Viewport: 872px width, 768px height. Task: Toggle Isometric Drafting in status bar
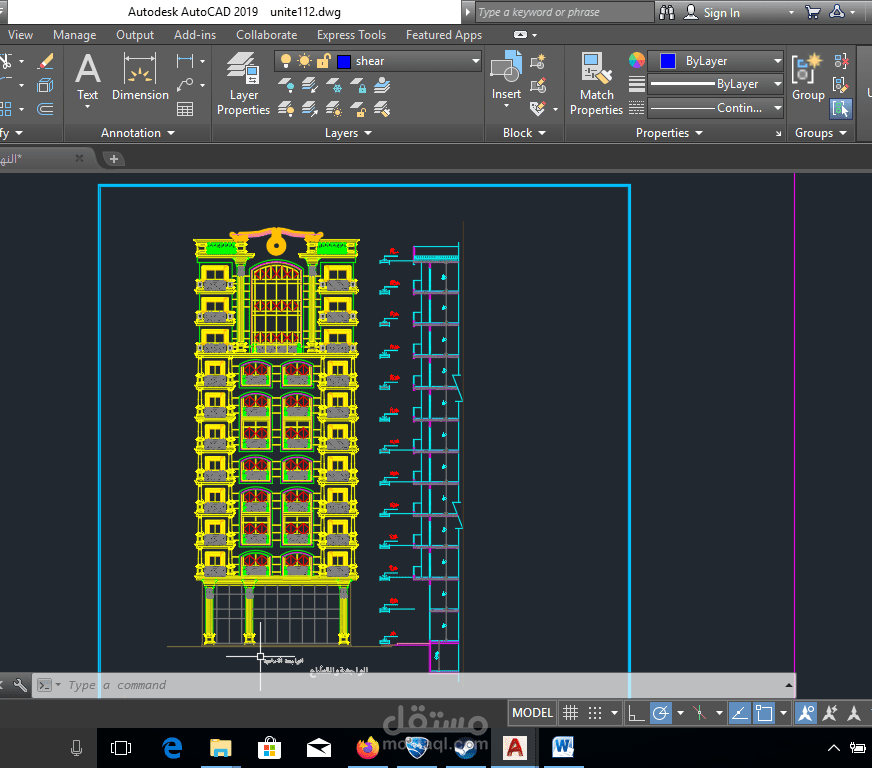[700, 713]
